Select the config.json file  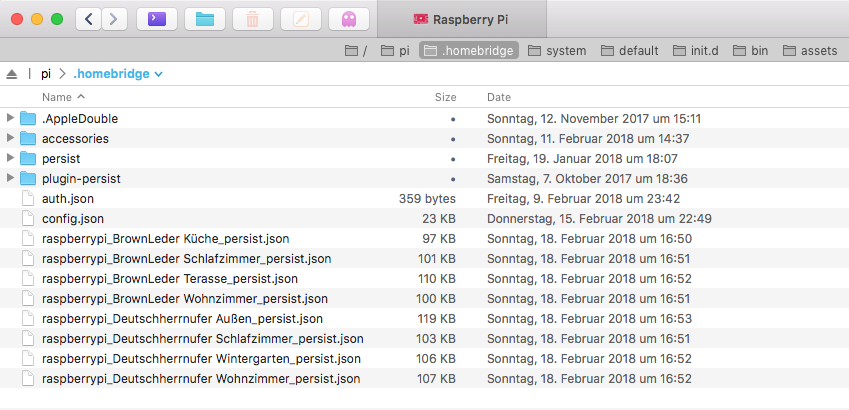73,218
